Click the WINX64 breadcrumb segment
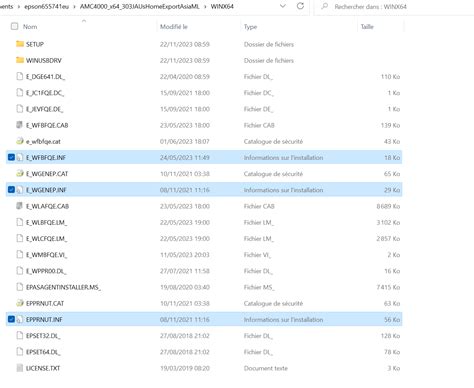Viewport: 474px width, 388px height. tap(222, 7)
